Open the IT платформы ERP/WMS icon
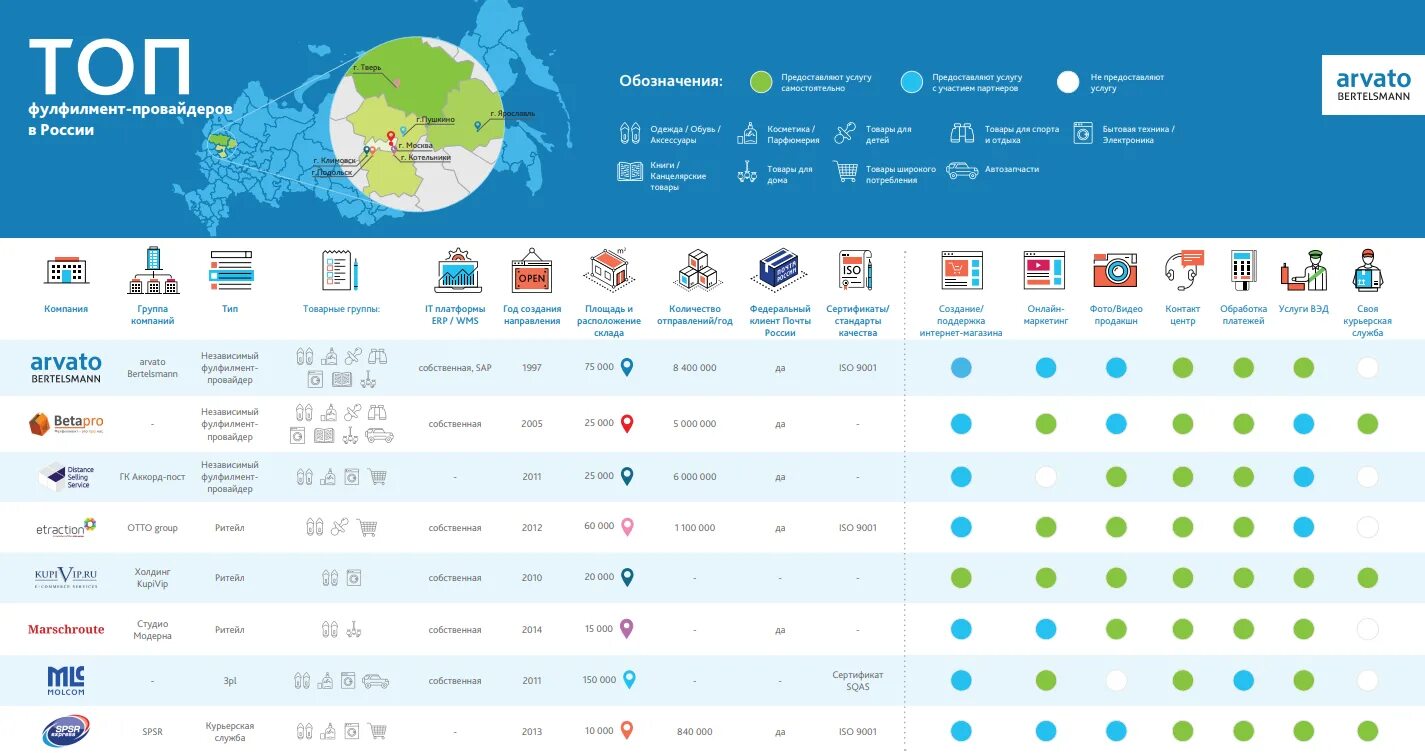Image resolution: width=1425 pixels, height=753 pixels. [x=456, y=270]
